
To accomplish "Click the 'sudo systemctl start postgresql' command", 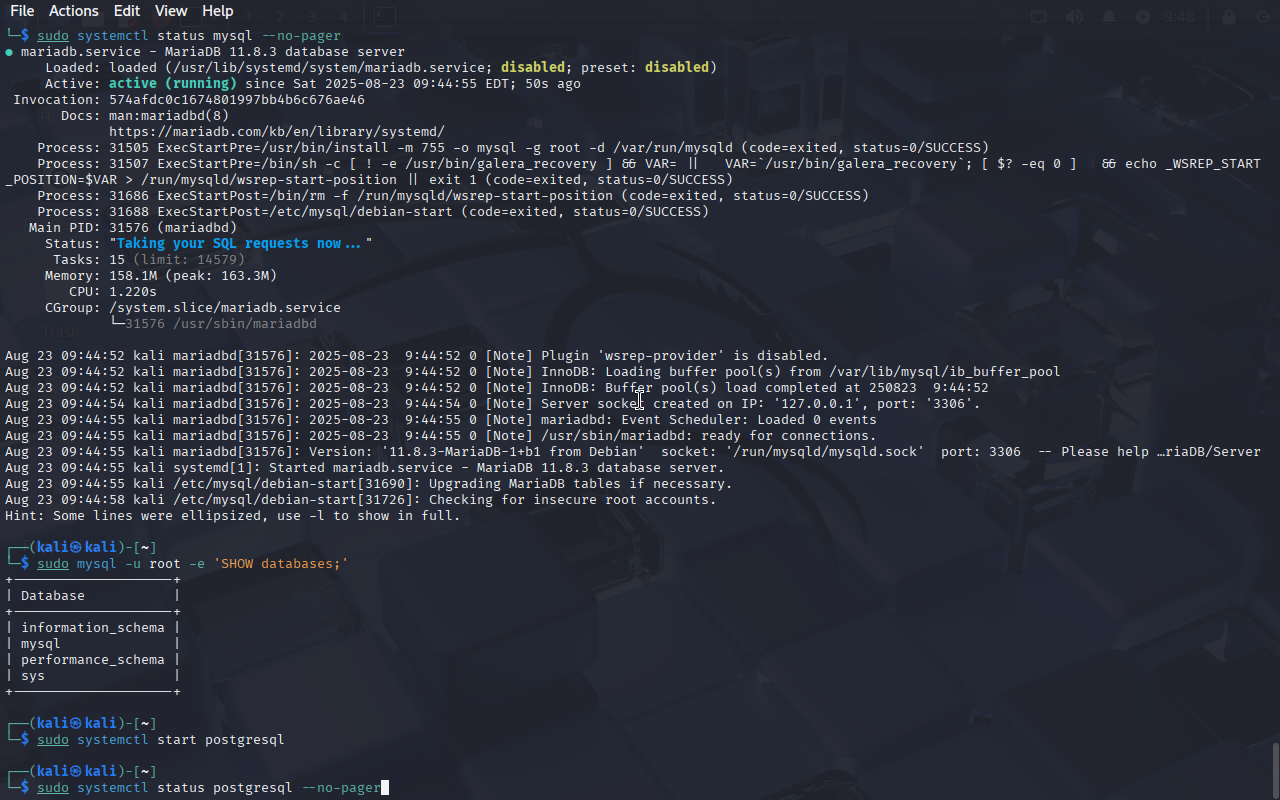I will pyautogui.click(x=161, y=740).
